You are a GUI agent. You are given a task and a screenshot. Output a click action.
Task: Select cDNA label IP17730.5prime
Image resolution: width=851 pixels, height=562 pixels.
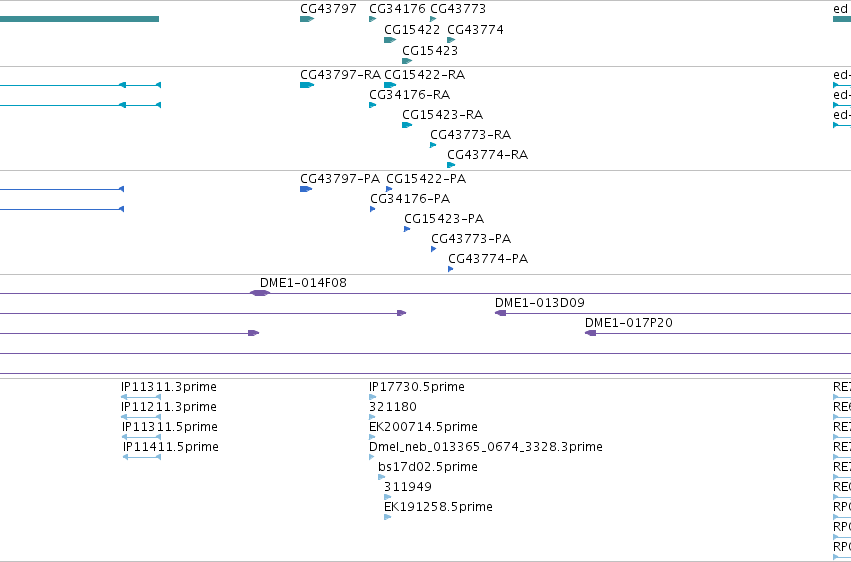pyautogui.click(x=417, y=387)
